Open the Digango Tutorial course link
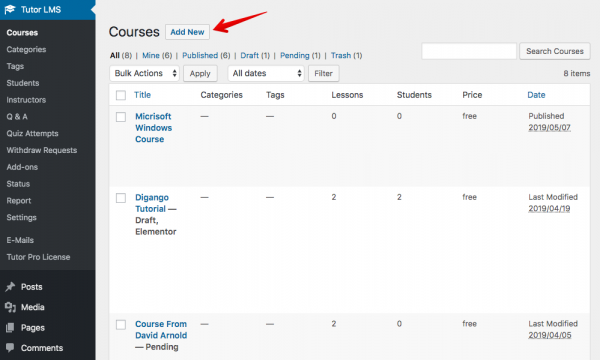The height and width of the screenshot is (360, 600). (152, 203)
